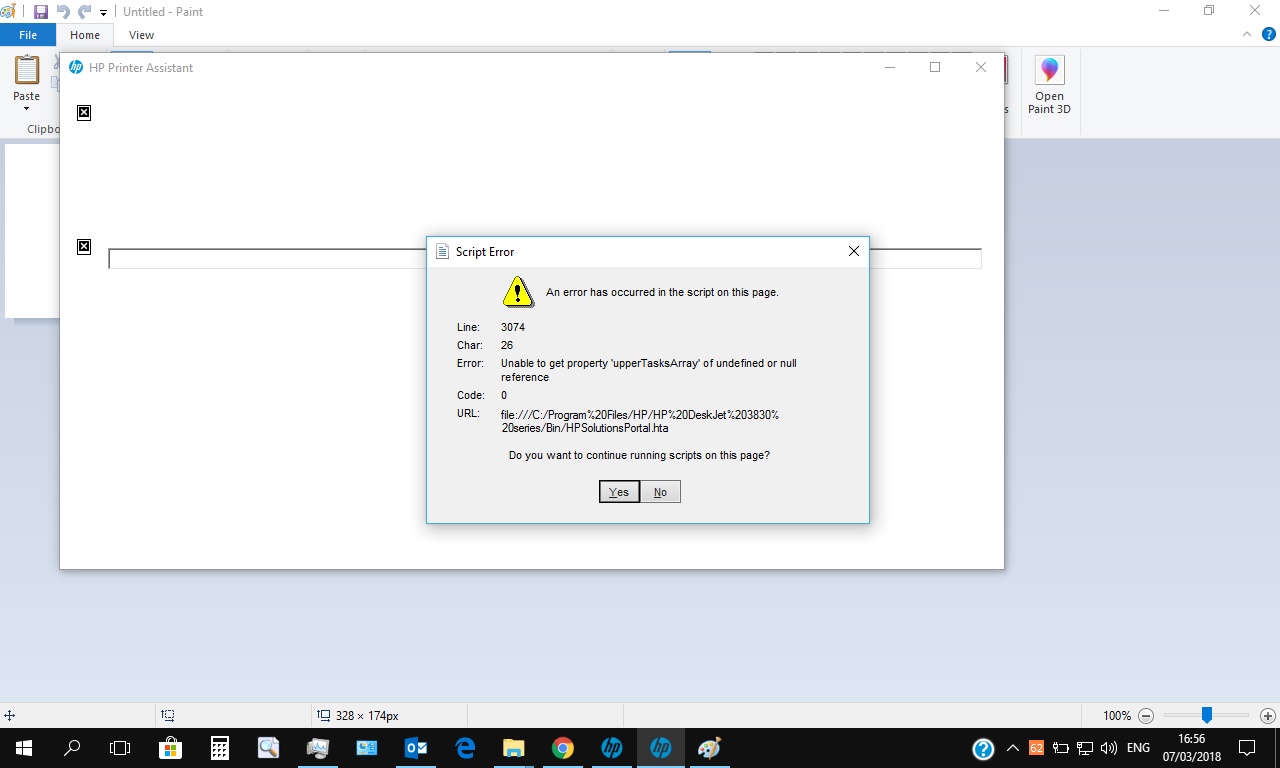The width and height of the screenshot is (1280, 768).
Task: Minimize the Paint window
Action: (1164, 11)
